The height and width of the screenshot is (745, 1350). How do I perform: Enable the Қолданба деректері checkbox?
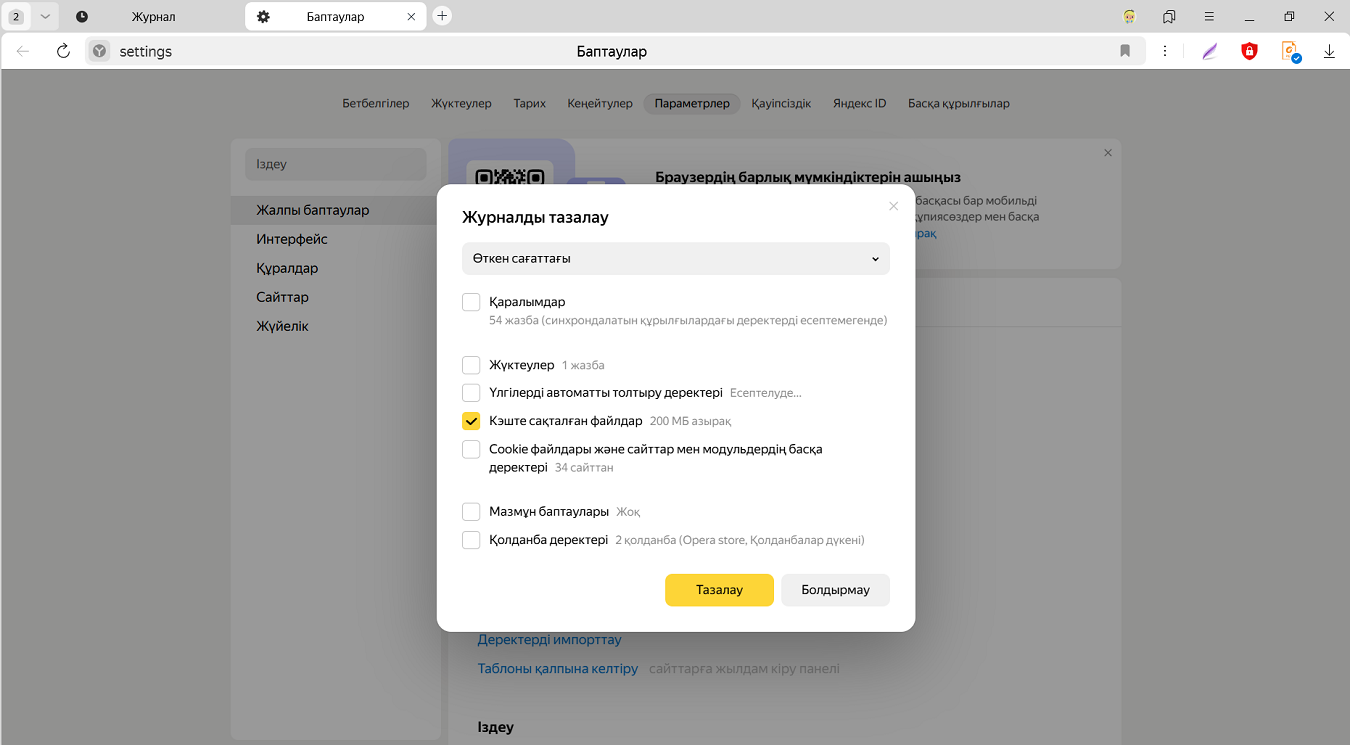(x=471, y=540)
